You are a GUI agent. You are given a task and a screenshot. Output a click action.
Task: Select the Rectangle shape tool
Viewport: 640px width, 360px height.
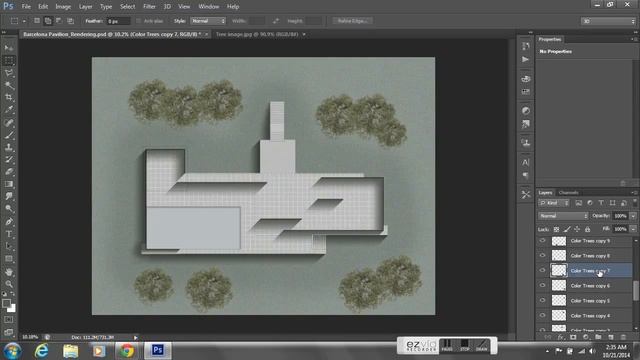[9, 259]
